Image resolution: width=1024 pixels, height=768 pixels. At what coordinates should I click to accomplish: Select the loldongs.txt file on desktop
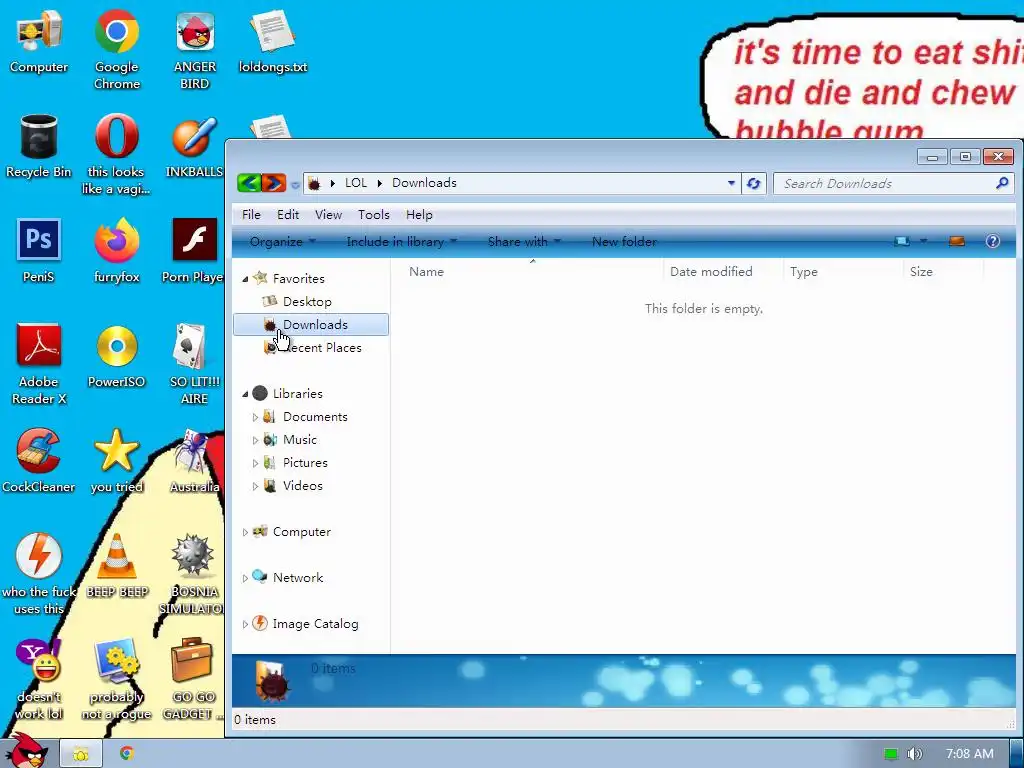273,40
